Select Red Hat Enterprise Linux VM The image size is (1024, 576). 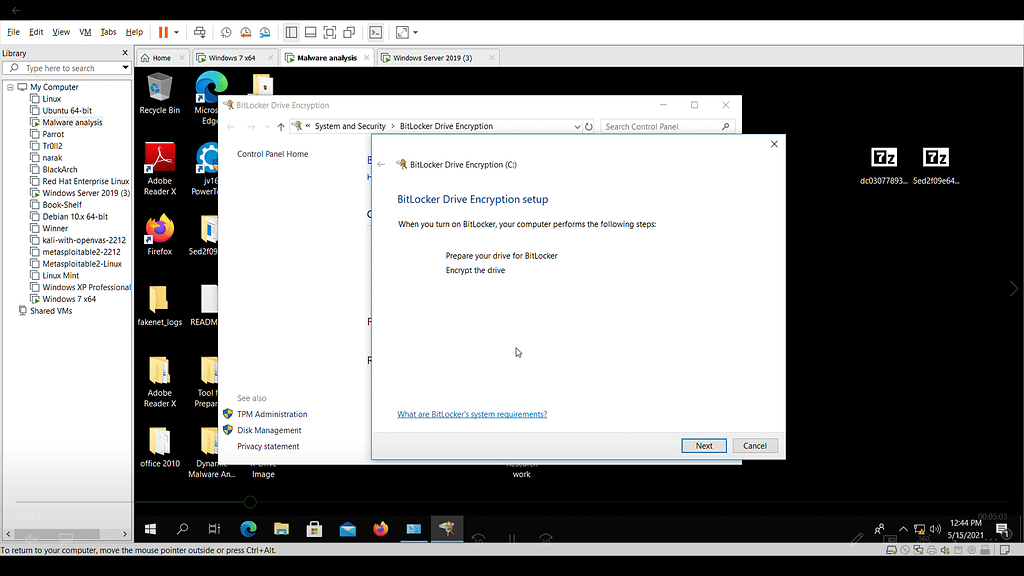point(86,181)
